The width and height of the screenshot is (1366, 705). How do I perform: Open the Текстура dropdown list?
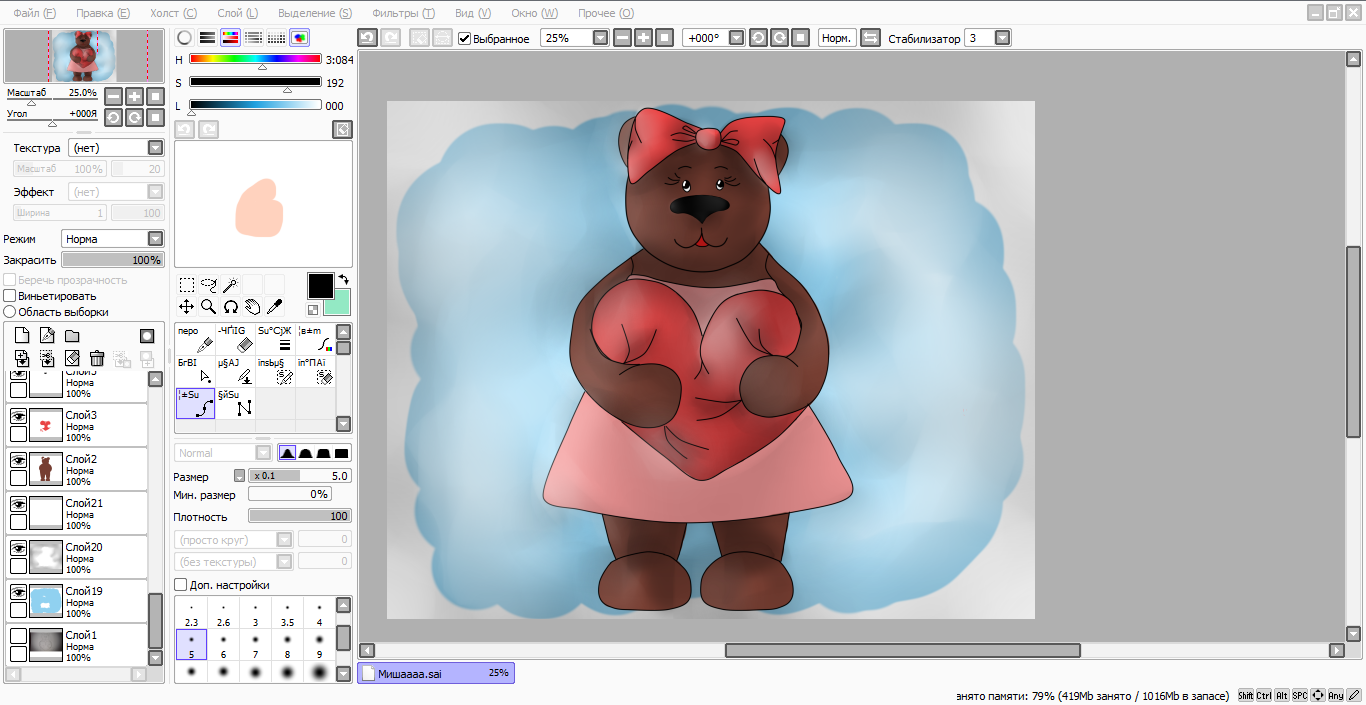[155, 148]
